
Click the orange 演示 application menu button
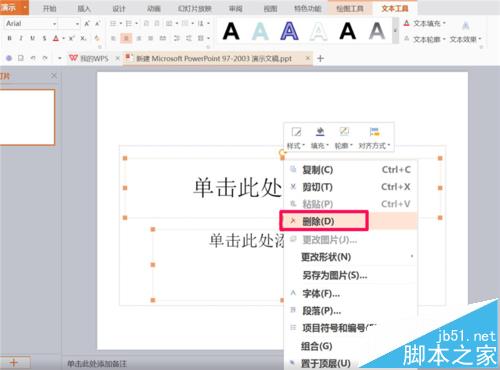click(14, 7)
